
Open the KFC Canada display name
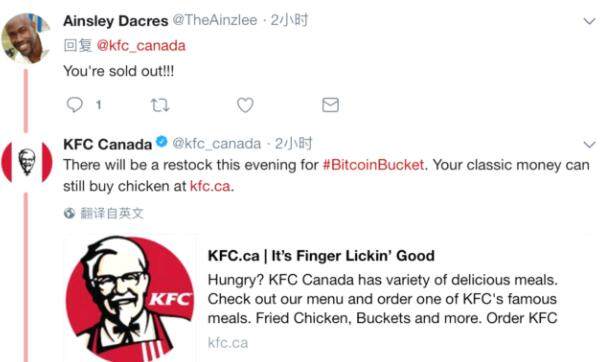[108, 144]
